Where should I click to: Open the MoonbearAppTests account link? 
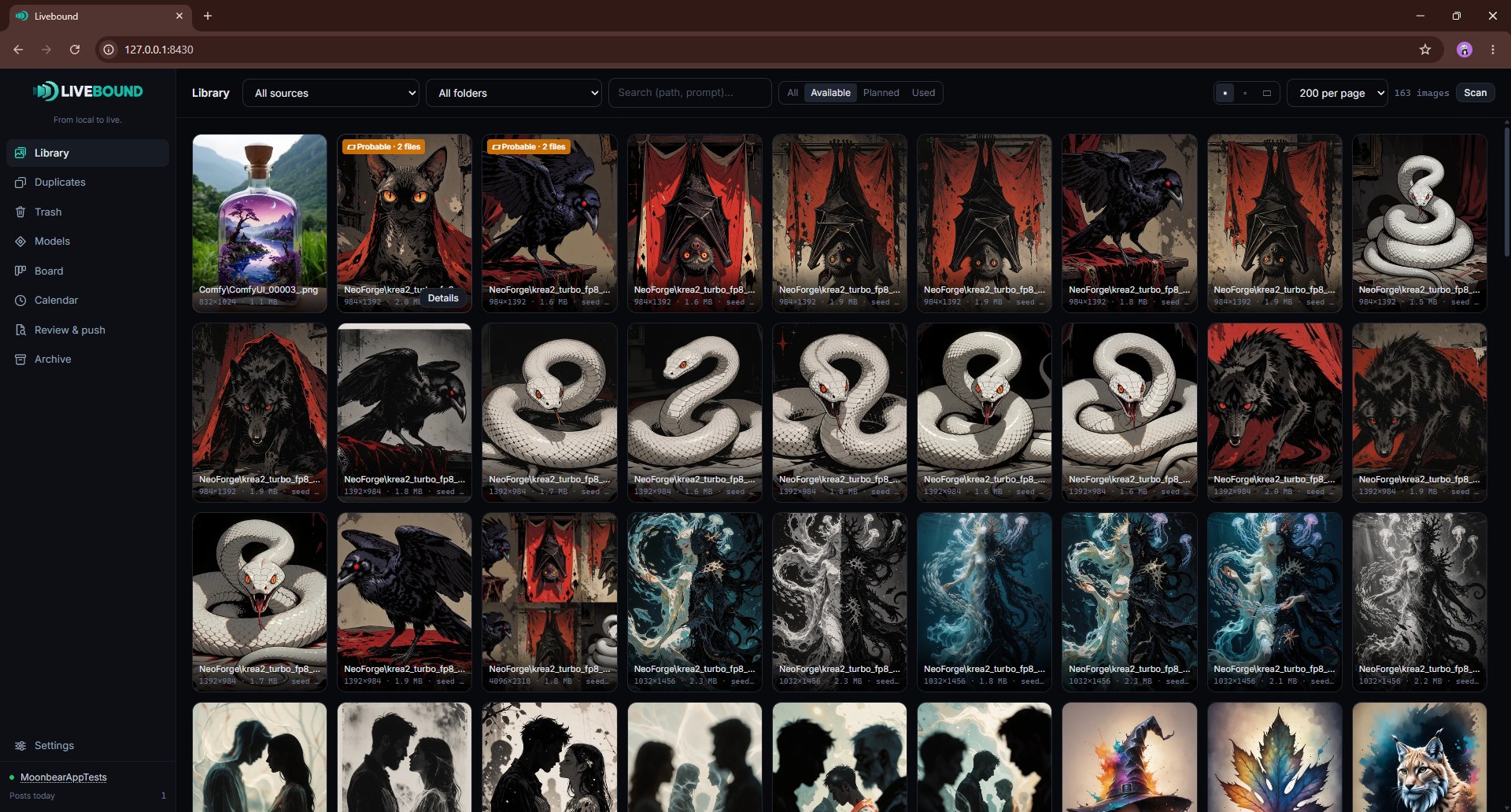coord(64,777)
